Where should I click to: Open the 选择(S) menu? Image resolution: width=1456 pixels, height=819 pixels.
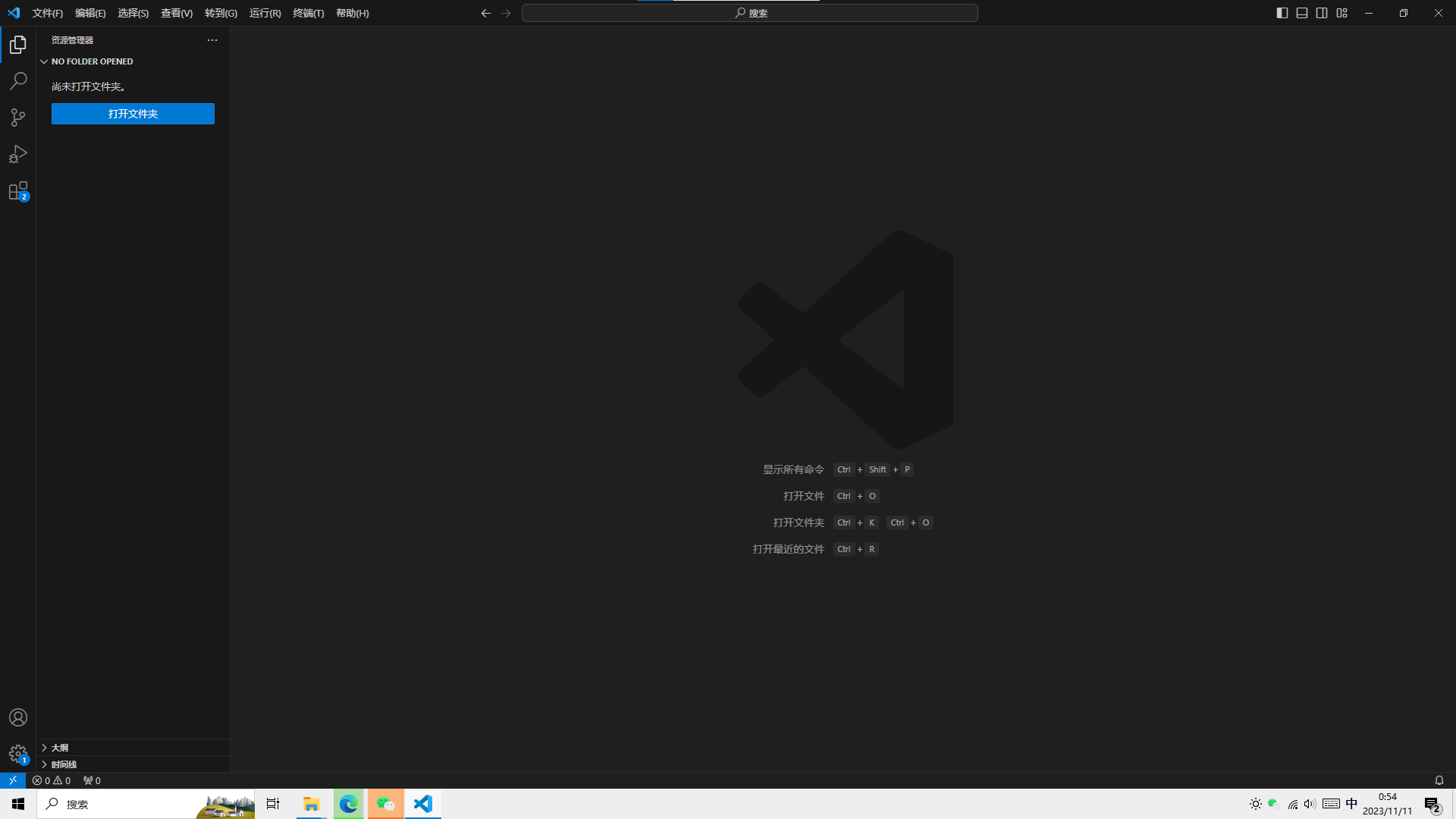pos(133,13)
